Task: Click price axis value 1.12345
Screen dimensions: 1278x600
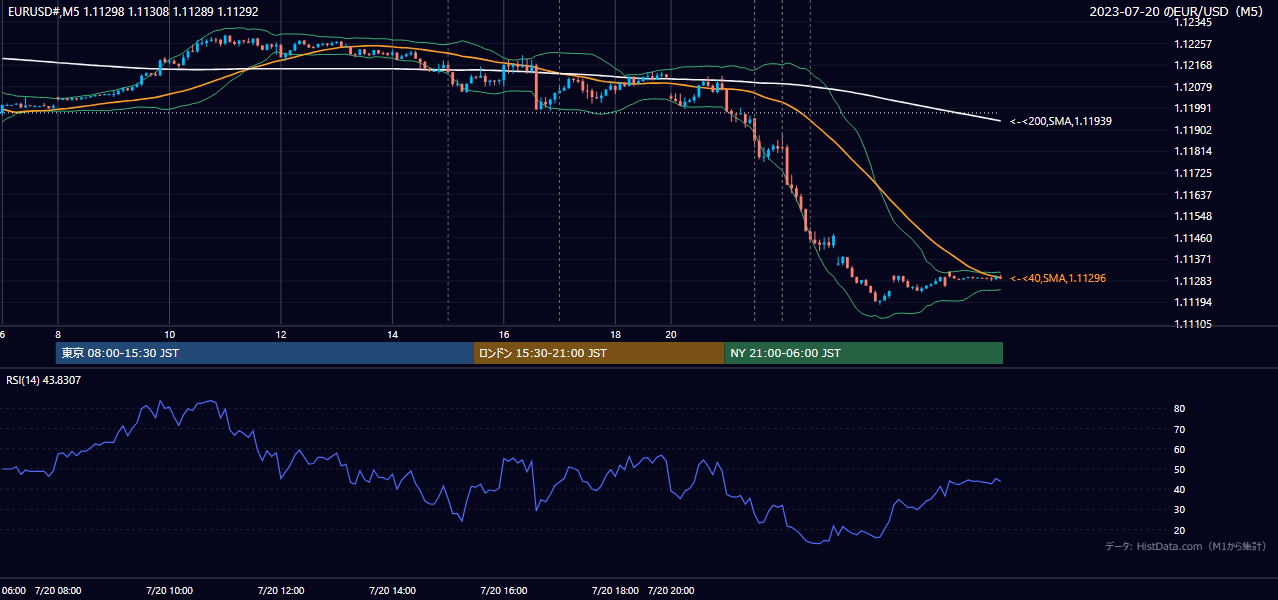Action: 1192,22
